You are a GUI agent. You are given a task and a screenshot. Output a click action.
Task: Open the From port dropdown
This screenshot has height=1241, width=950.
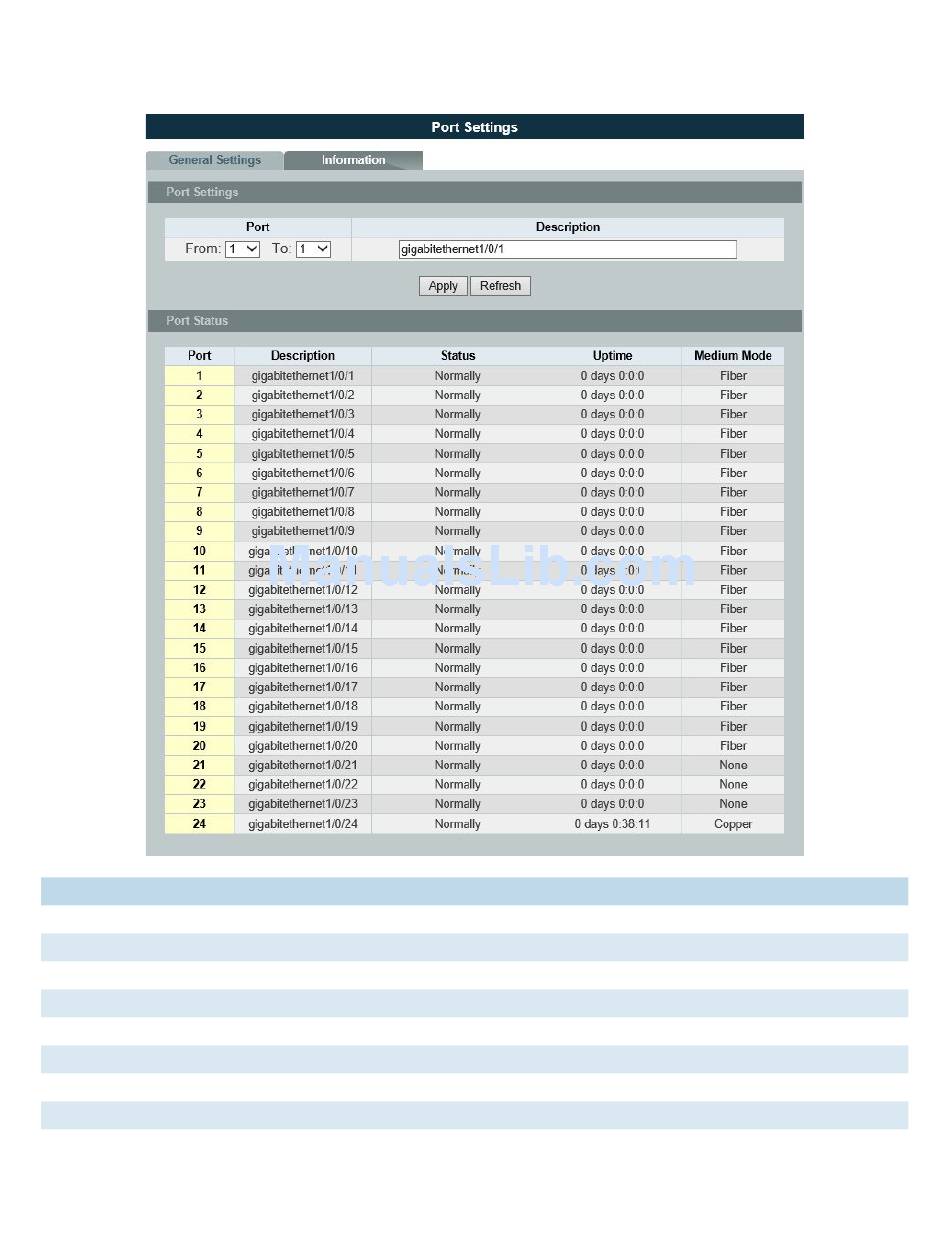tap(242, 249)
